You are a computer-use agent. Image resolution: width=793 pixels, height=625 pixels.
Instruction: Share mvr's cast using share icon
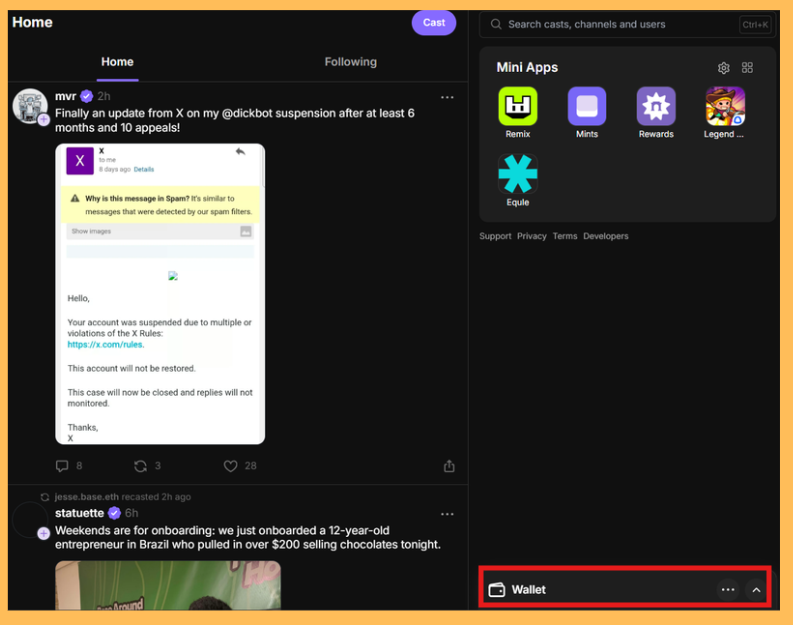449,466
